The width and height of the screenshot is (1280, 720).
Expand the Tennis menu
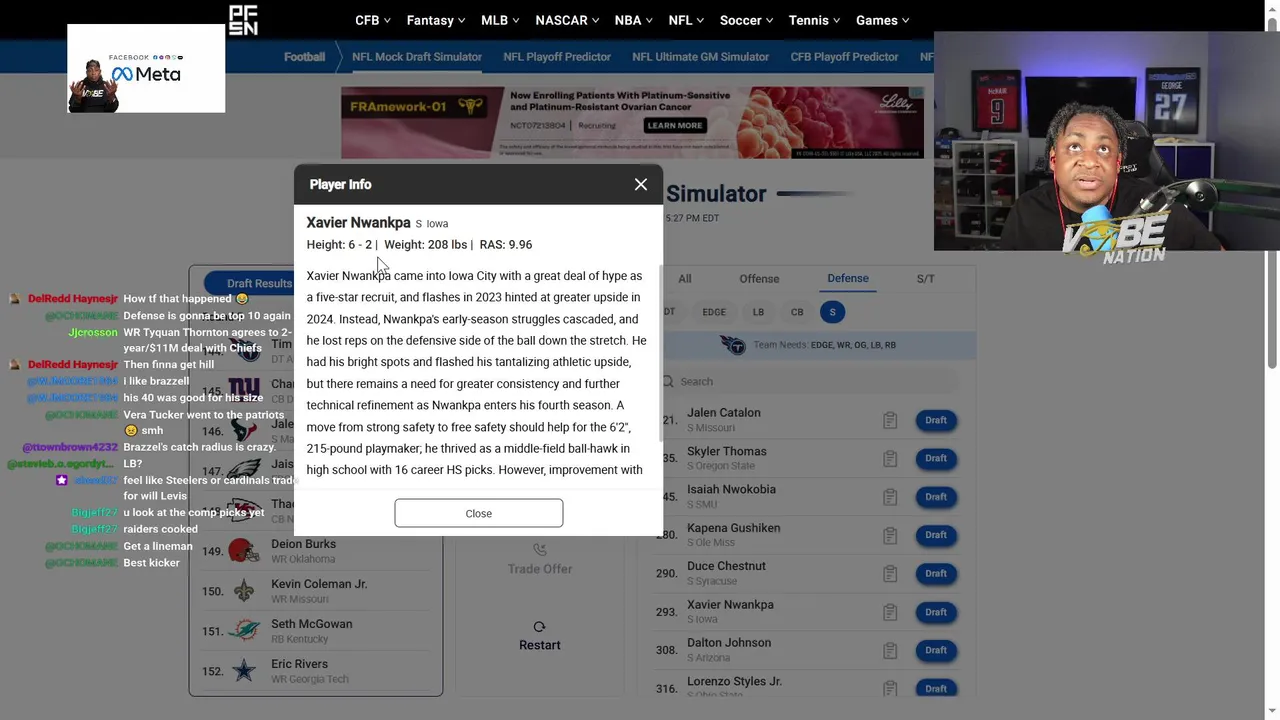pyautogui.click(x=814, y=20)
